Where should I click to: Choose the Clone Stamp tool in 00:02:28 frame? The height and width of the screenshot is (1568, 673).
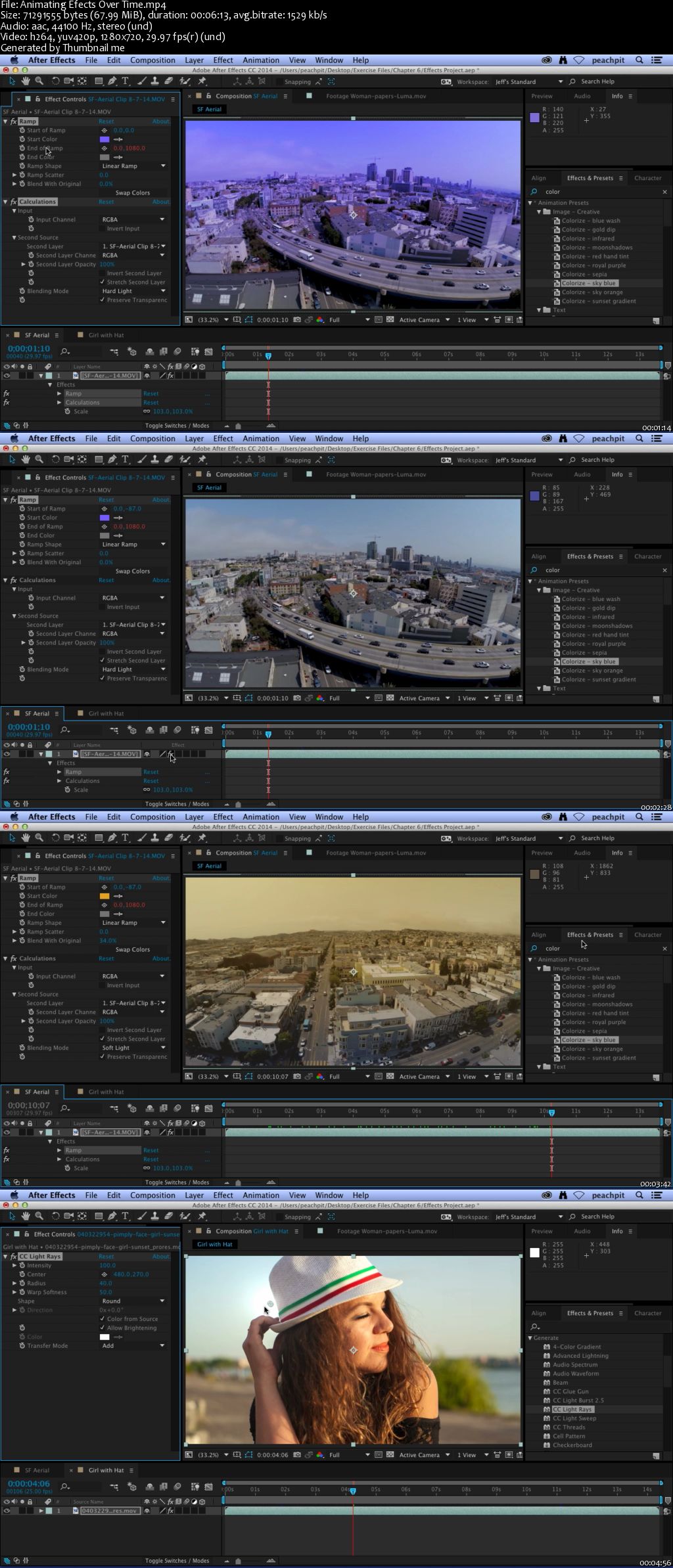click(x=154, y=460)
